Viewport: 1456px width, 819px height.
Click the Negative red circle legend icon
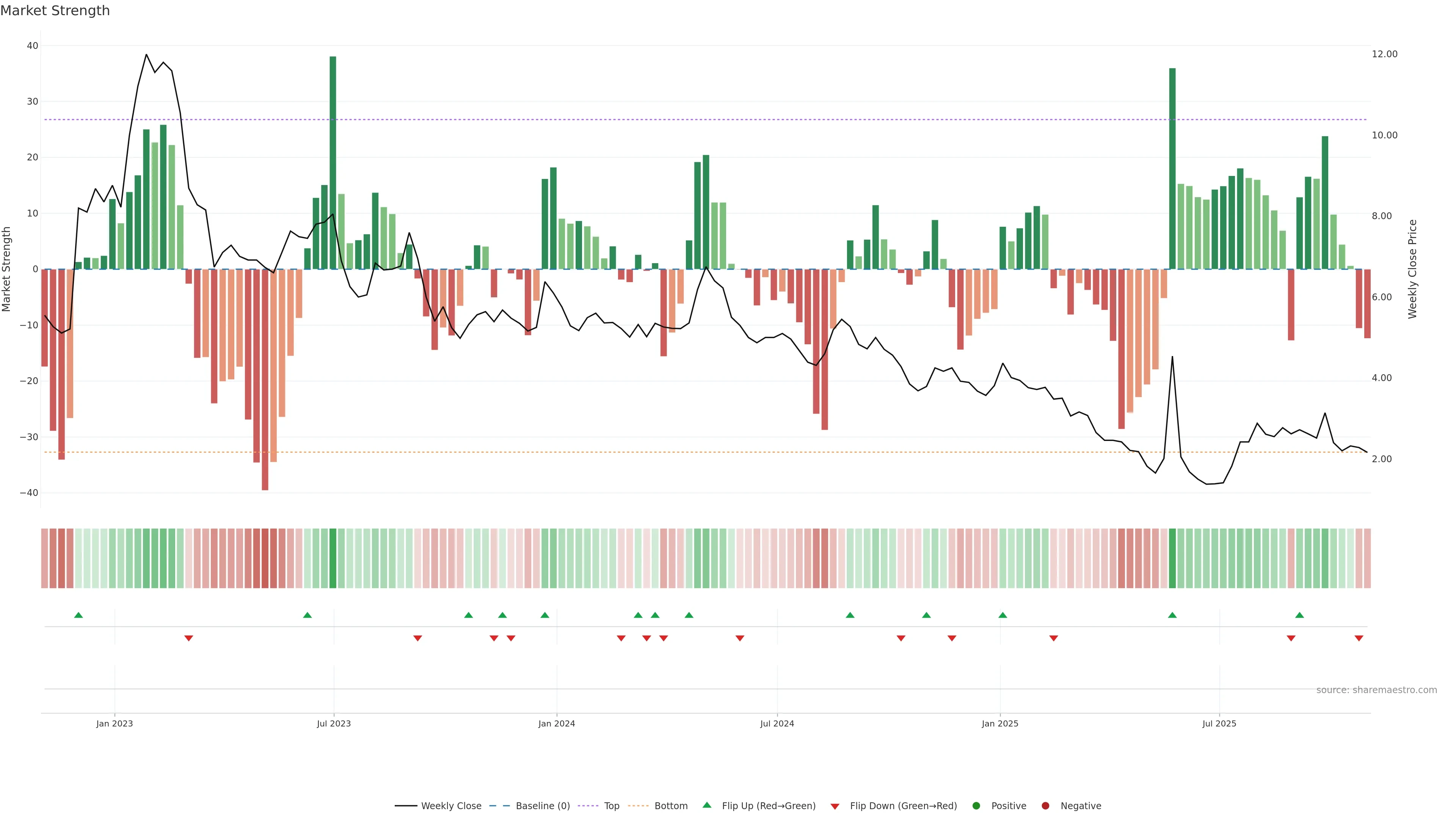click(1045, 806)
